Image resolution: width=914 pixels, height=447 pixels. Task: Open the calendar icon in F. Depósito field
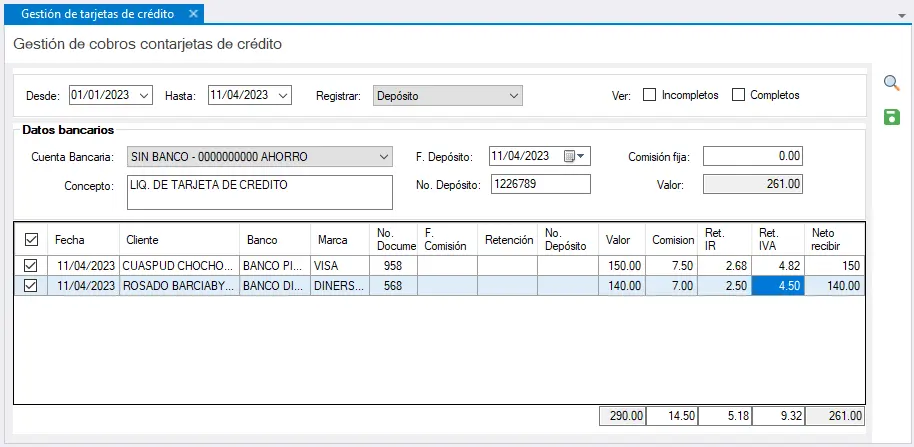coord(574,156)
